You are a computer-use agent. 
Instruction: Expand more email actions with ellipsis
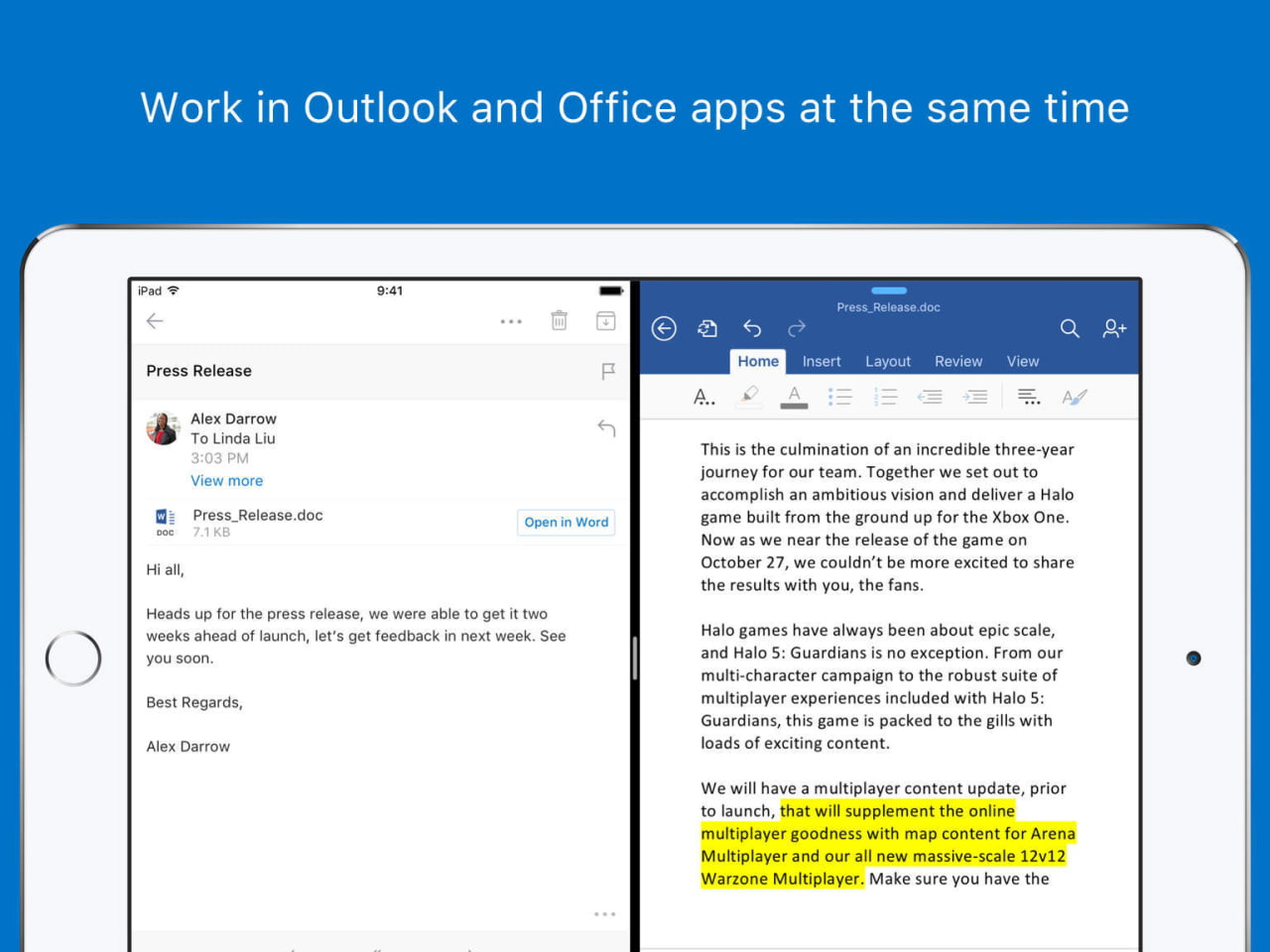pyautogui.click(x=511, y=320)
